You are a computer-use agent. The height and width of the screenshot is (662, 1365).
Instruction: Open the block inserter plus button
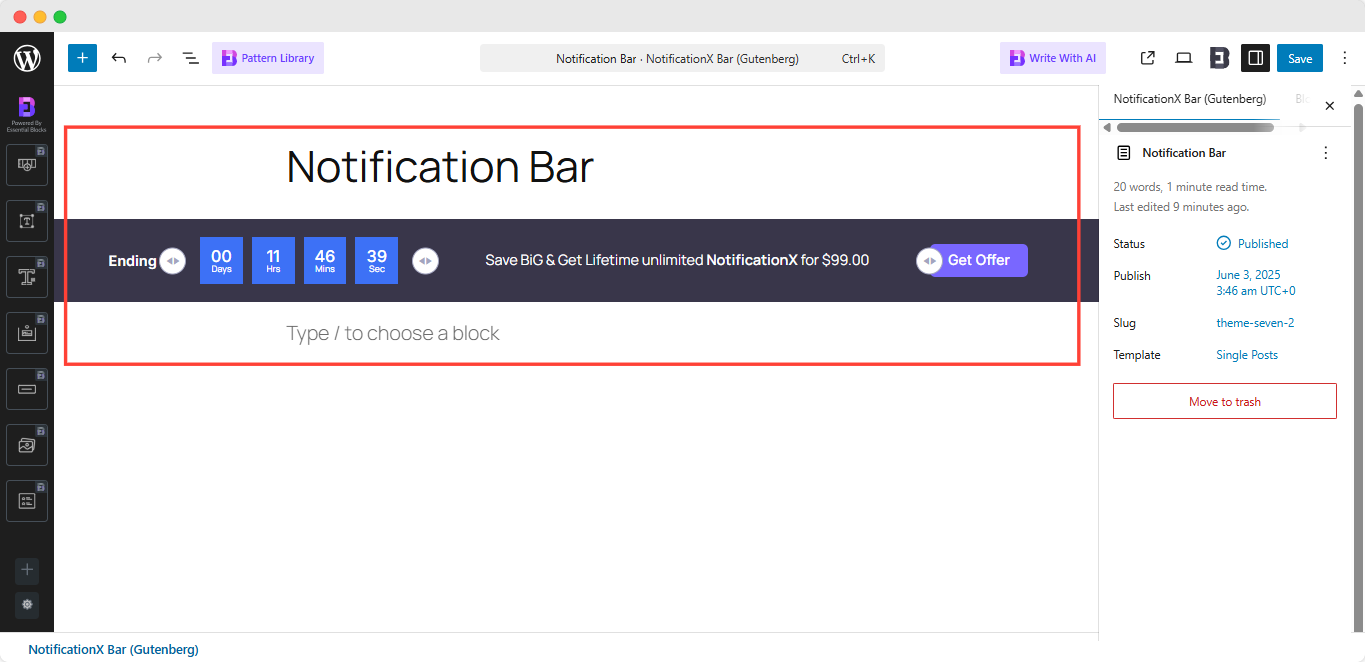82,58
